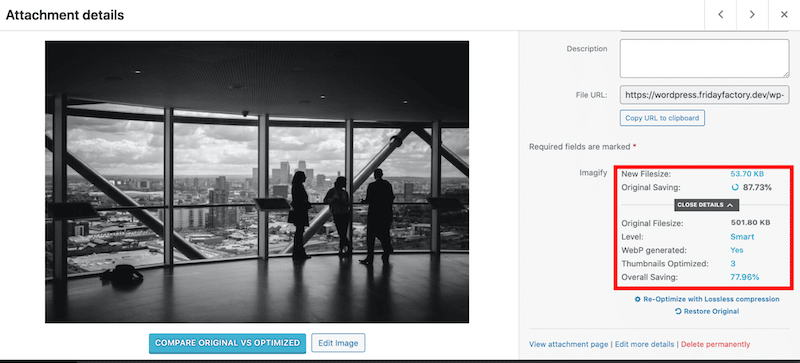Select the File URL field
800x363 pixels.
pos(704,95)
